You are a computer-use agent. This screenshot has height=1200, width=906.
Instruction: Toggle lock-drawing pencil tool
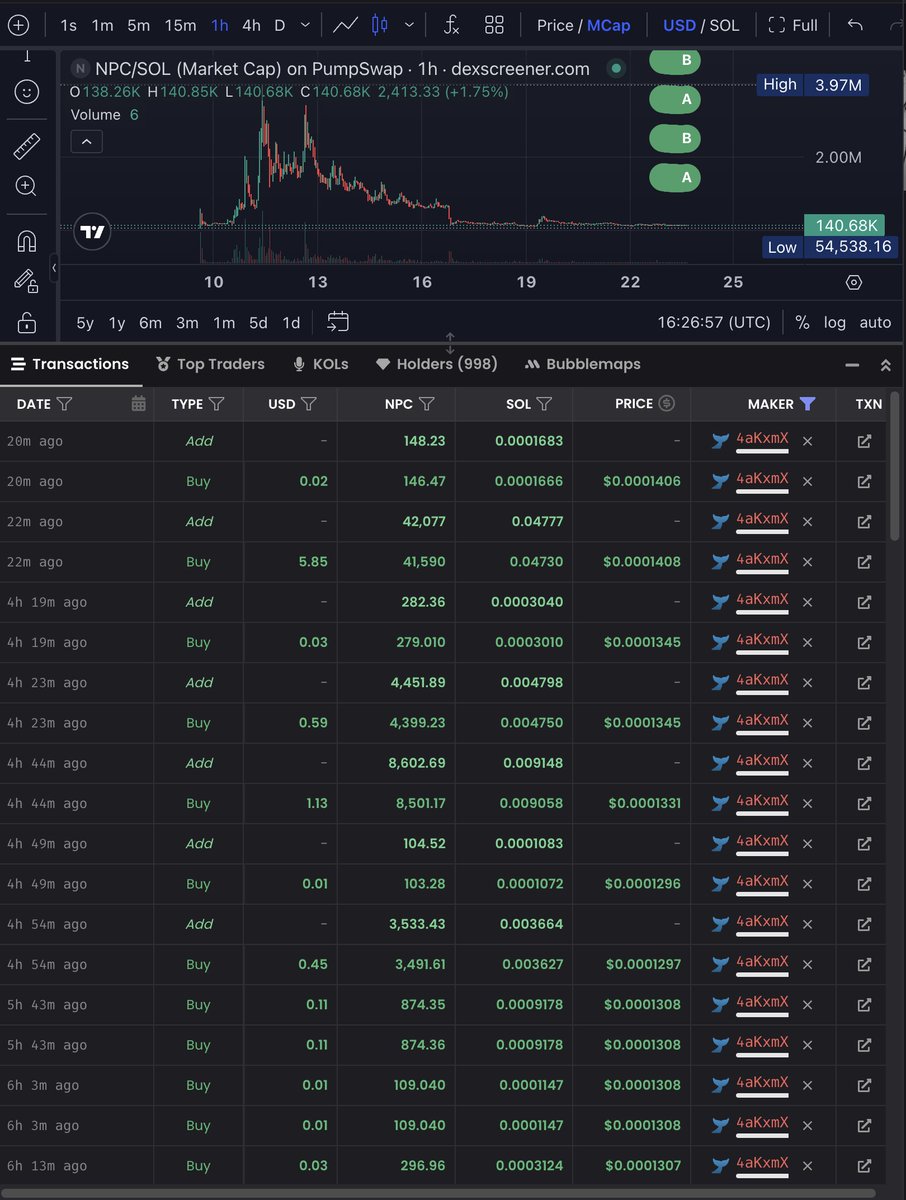[26, 281]
